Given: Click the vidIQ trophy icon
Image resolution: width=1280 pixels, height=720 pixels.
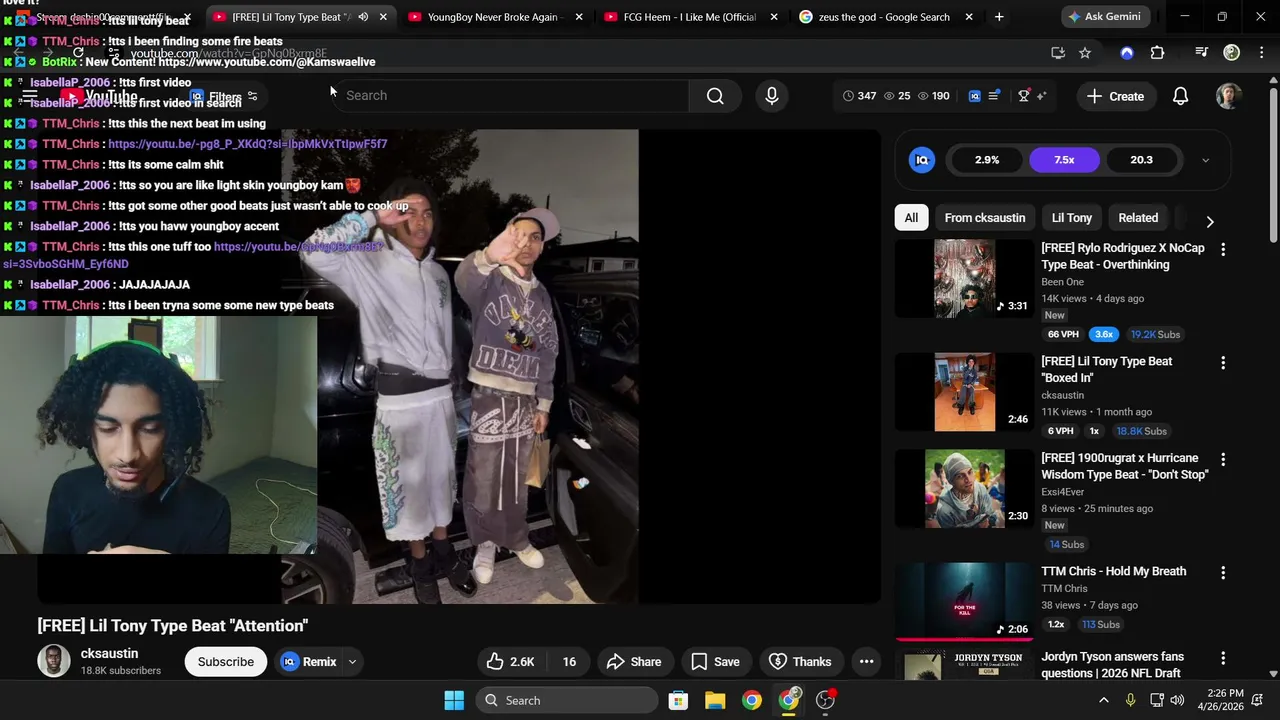Looking at the screenshot, I should [1024, 96].
